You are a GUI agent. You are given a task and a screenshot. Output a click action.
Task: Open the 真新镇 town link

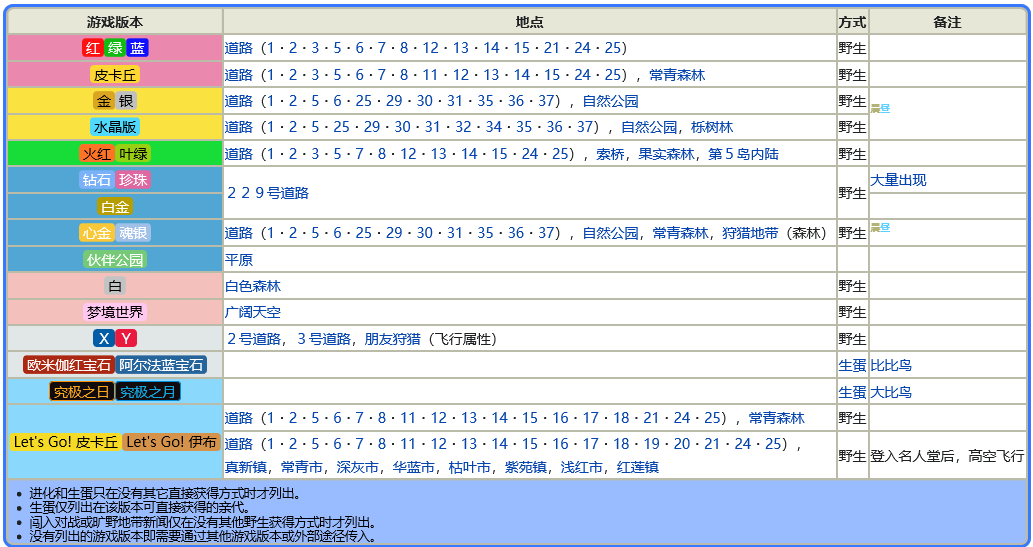[246, 467]
